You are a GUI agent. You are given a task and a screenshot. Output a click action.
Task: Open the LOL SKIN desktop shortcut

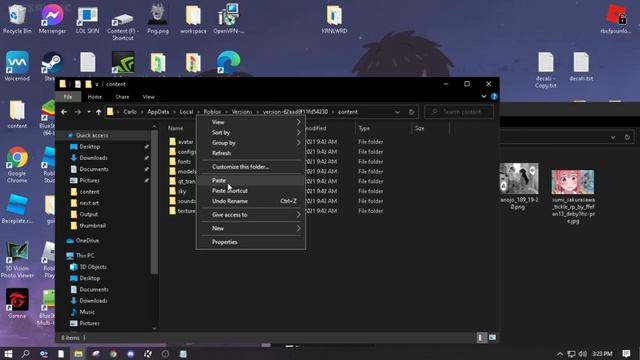point(87,19)
